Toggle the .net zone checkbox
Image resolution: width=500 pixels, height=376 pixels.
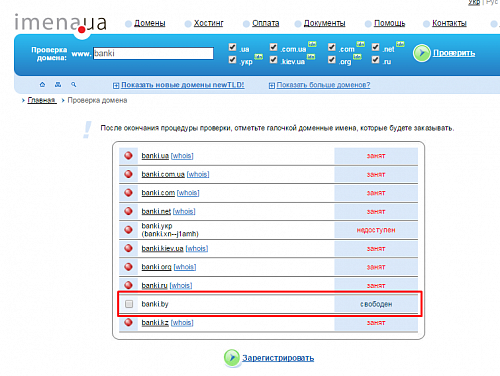375,47
